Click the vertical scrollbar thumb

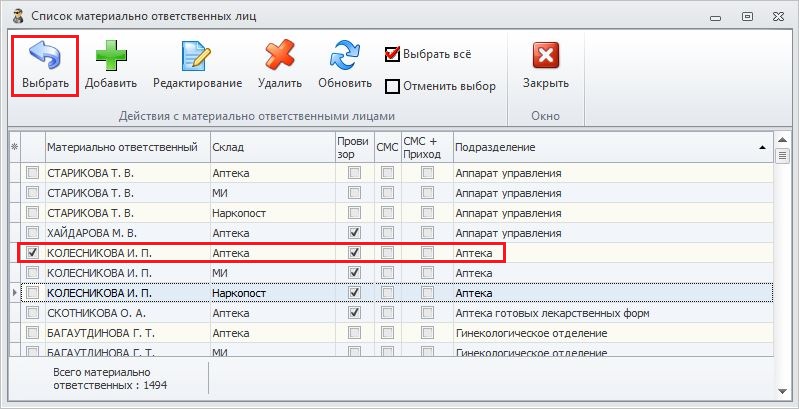pyautogui.click(x=784, y=156)
